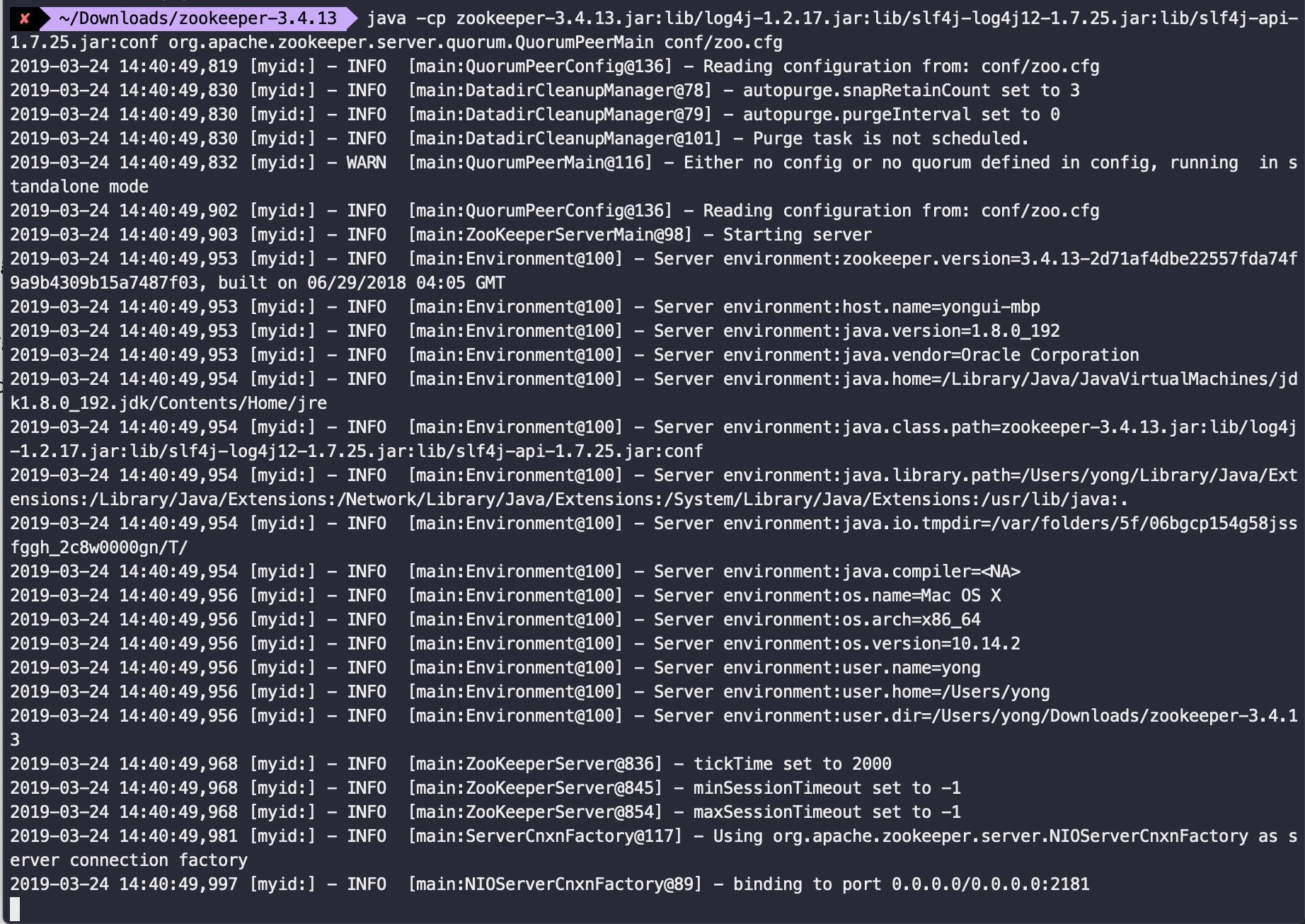Click the terminal cursor block at bottom
Image resolution: width=1305 pixels, height=924 pixels.
15,908
